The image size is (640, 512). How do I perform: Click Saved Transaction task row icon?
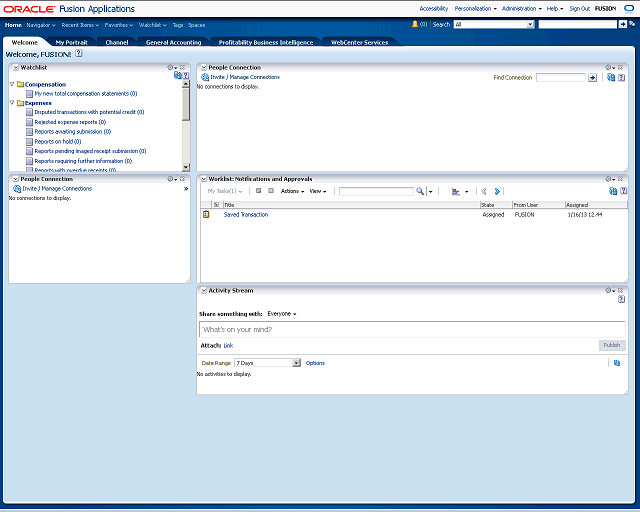click(206, 214)
